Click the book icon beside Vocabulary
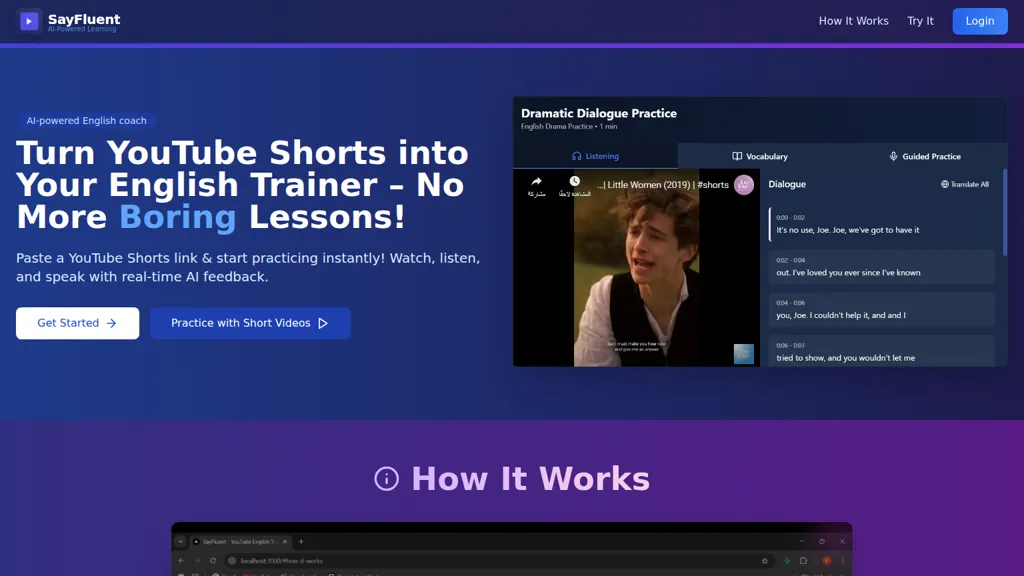Viewport: 1024px width, 576px height. coord(737,156)
